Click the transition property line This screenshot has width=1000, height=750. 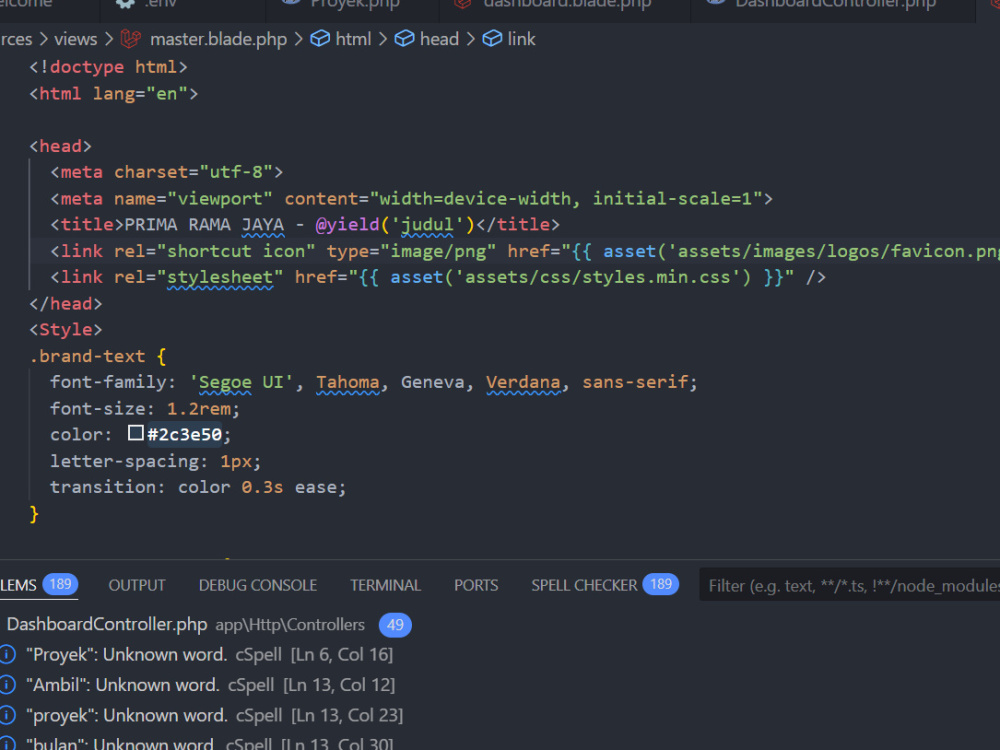pos(198,487)
